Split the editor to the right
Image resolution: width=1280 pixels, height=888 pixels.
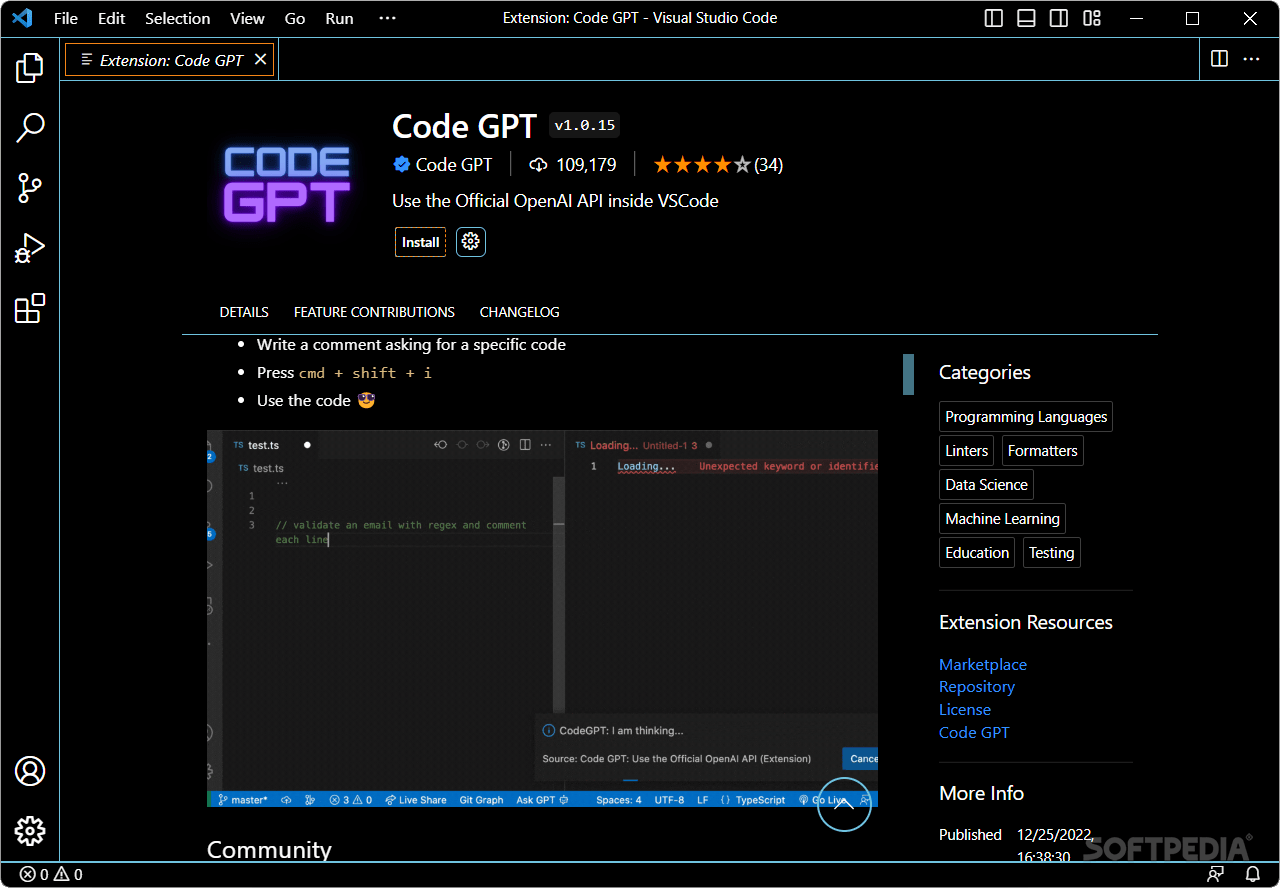(1219, 59)
